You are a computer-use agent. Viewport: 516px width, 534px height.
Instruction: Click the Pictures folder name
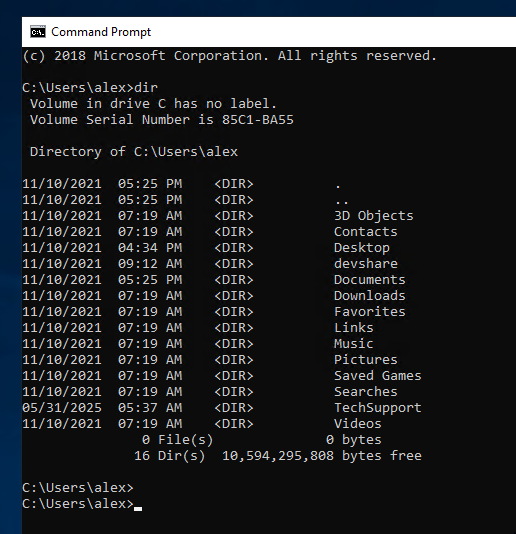[x=365, y=360]
